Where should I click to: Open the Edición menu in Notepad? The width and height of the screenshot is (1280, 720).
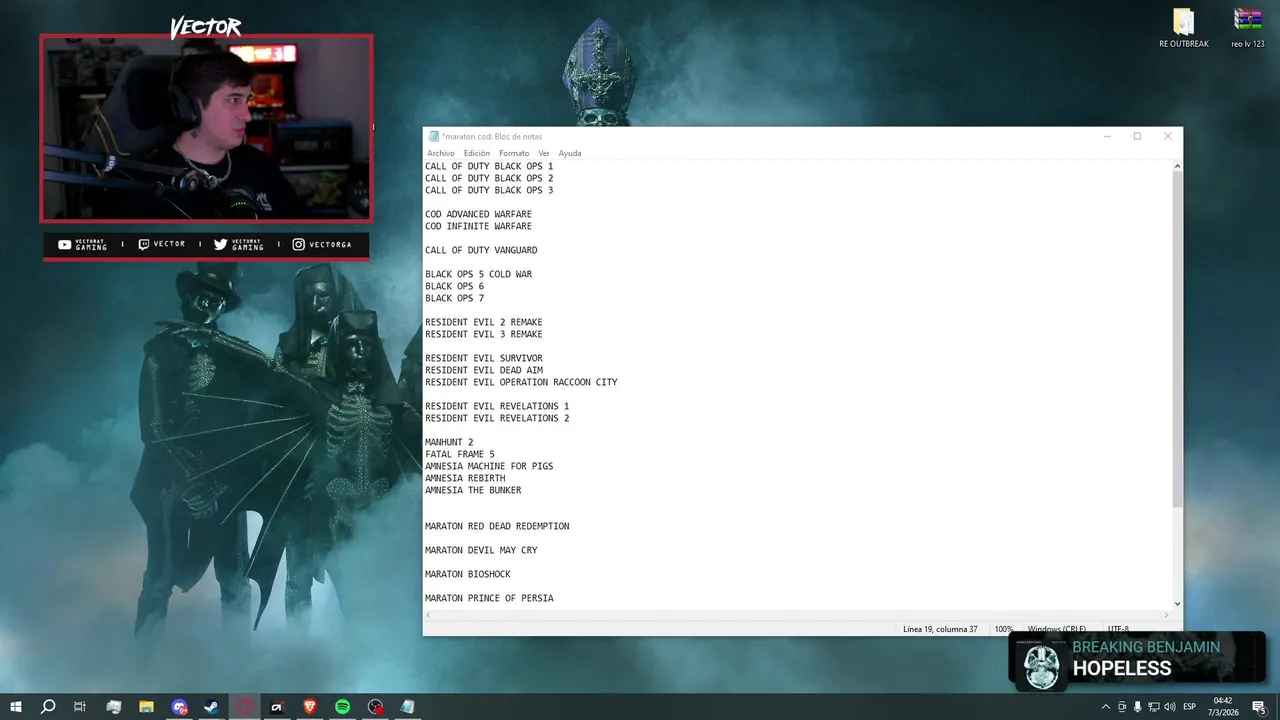477,153
